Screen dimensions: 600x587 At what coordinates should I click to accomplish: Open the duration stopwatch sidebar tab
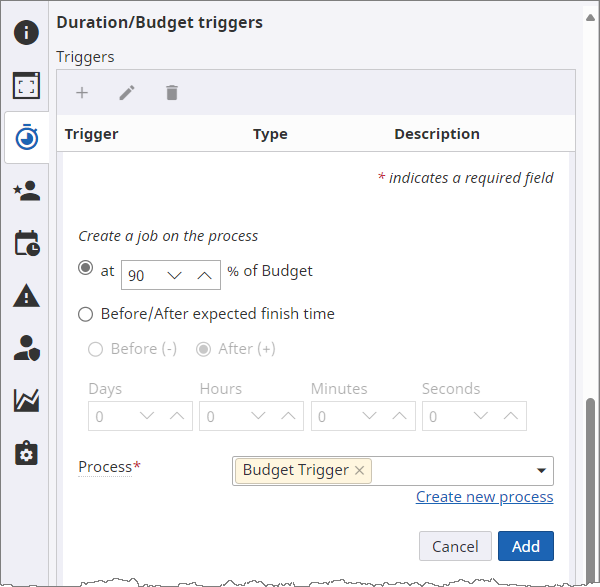click(x=26, y=140)
